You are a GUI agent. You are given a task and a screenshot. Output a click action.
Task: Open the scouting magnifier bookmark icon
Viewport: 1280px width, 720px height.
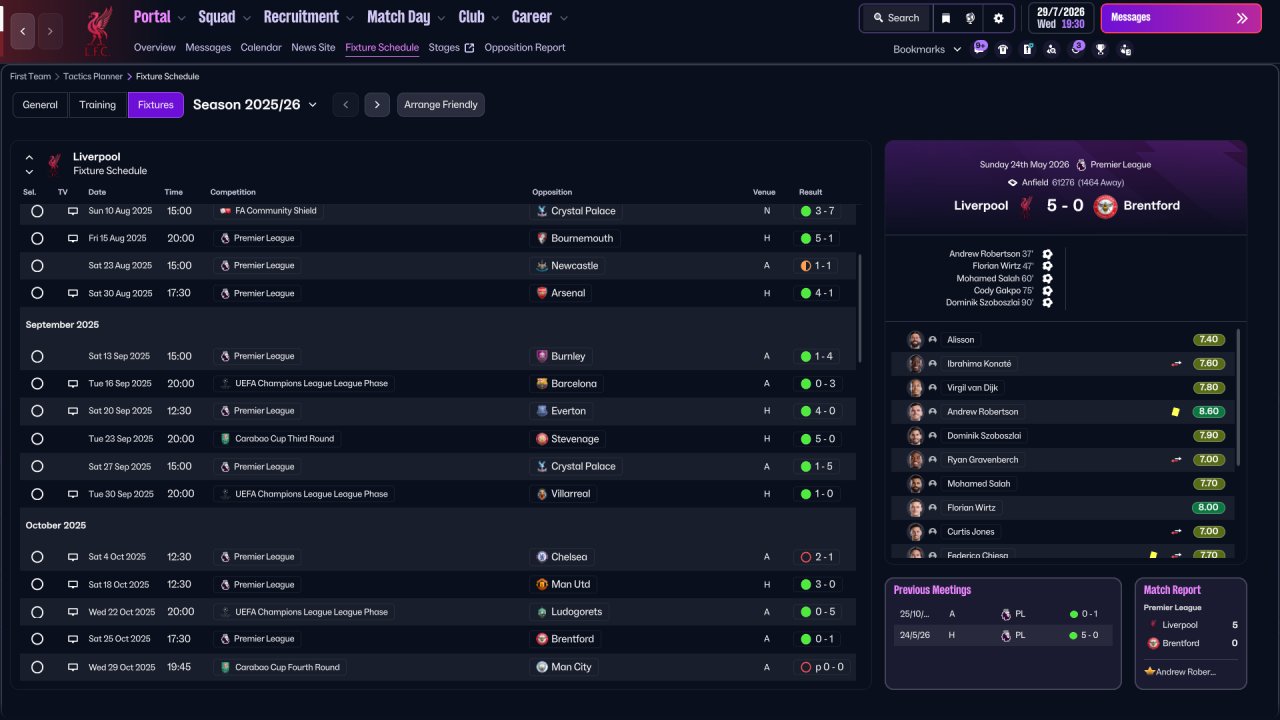(1051, 49)
